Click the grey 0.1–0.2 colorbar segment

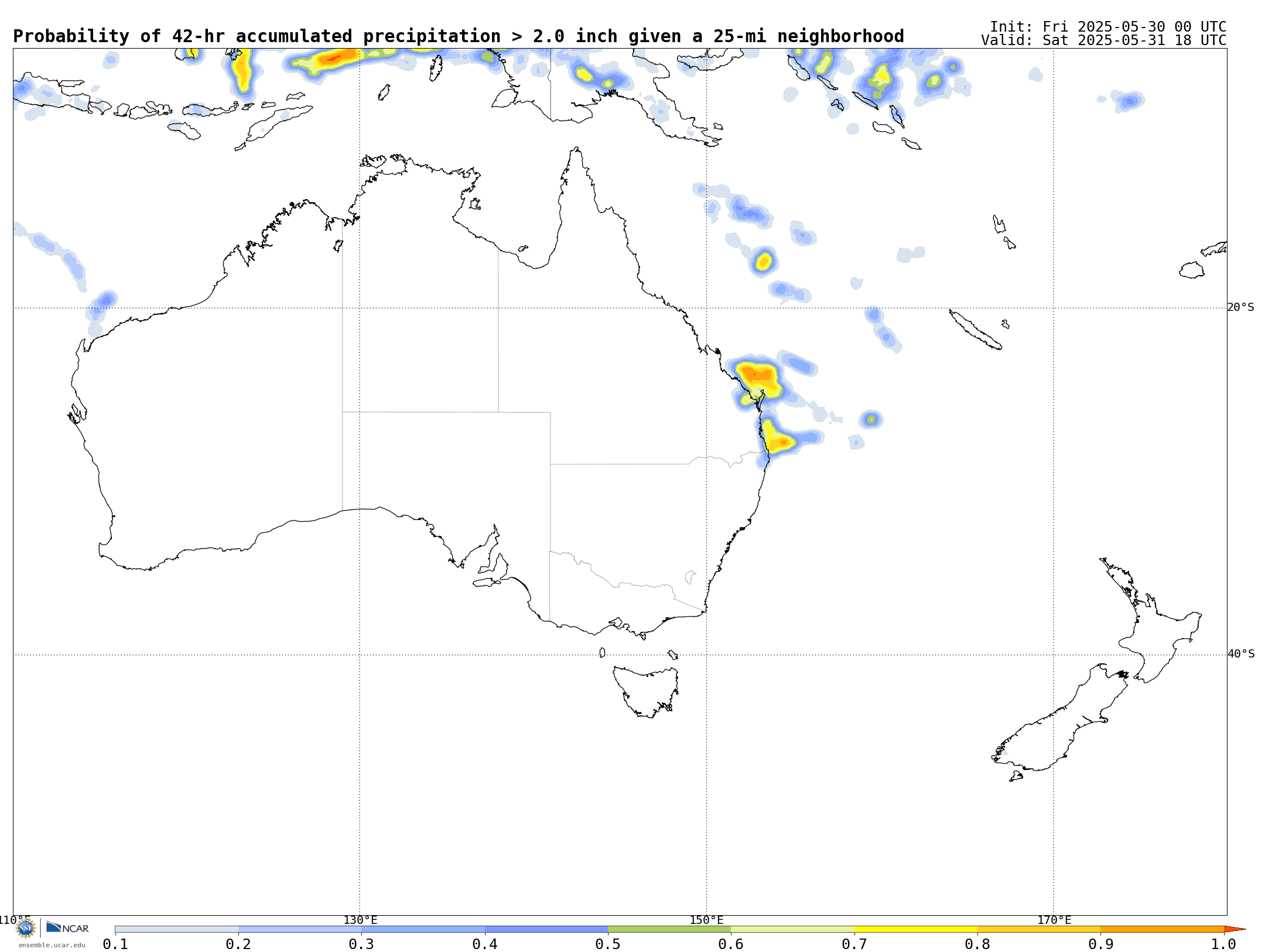(x=177, y=929)
